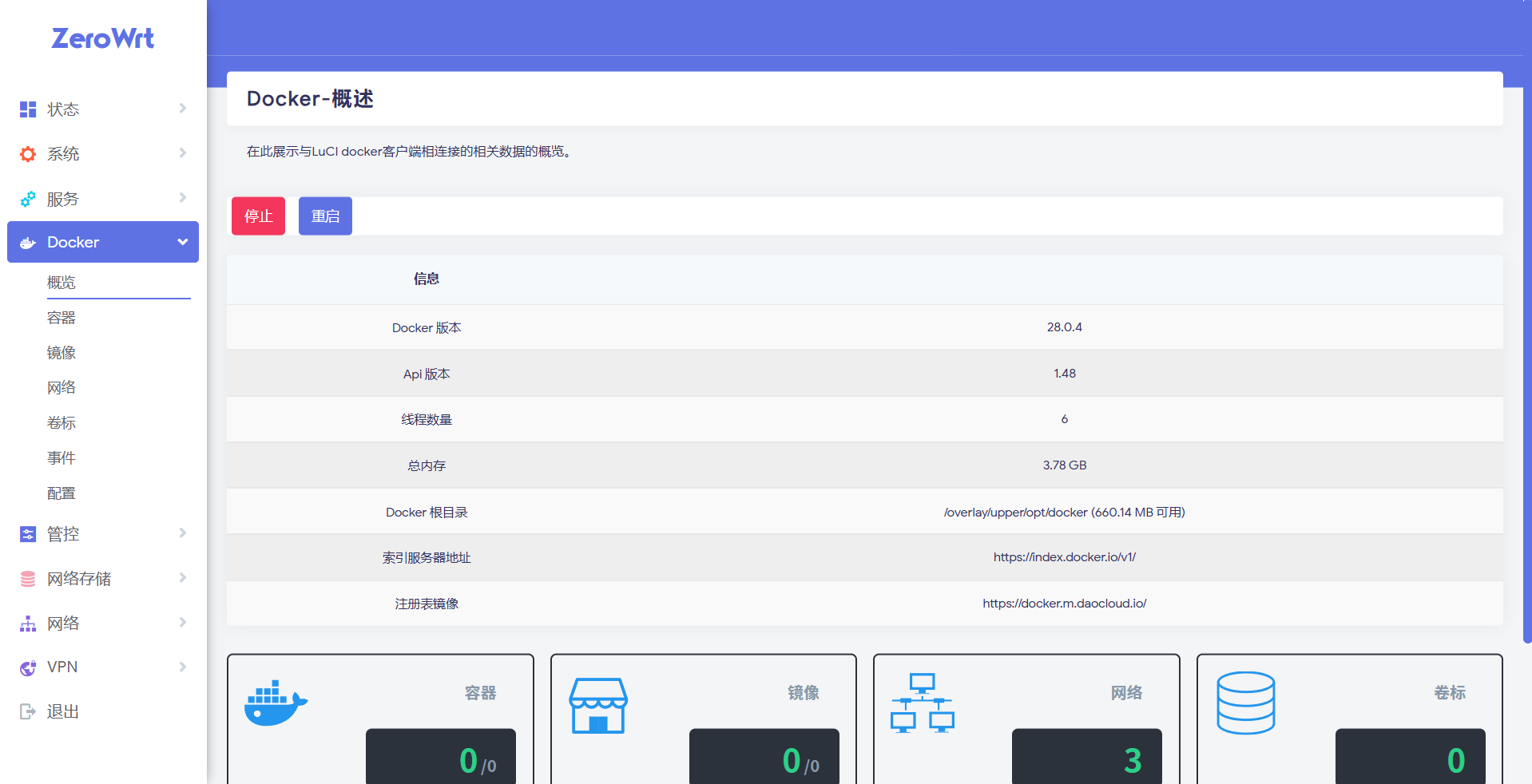Click the 服务 gears icon
The height and width of the screenshot is (784, 1532).
(28, 199)
